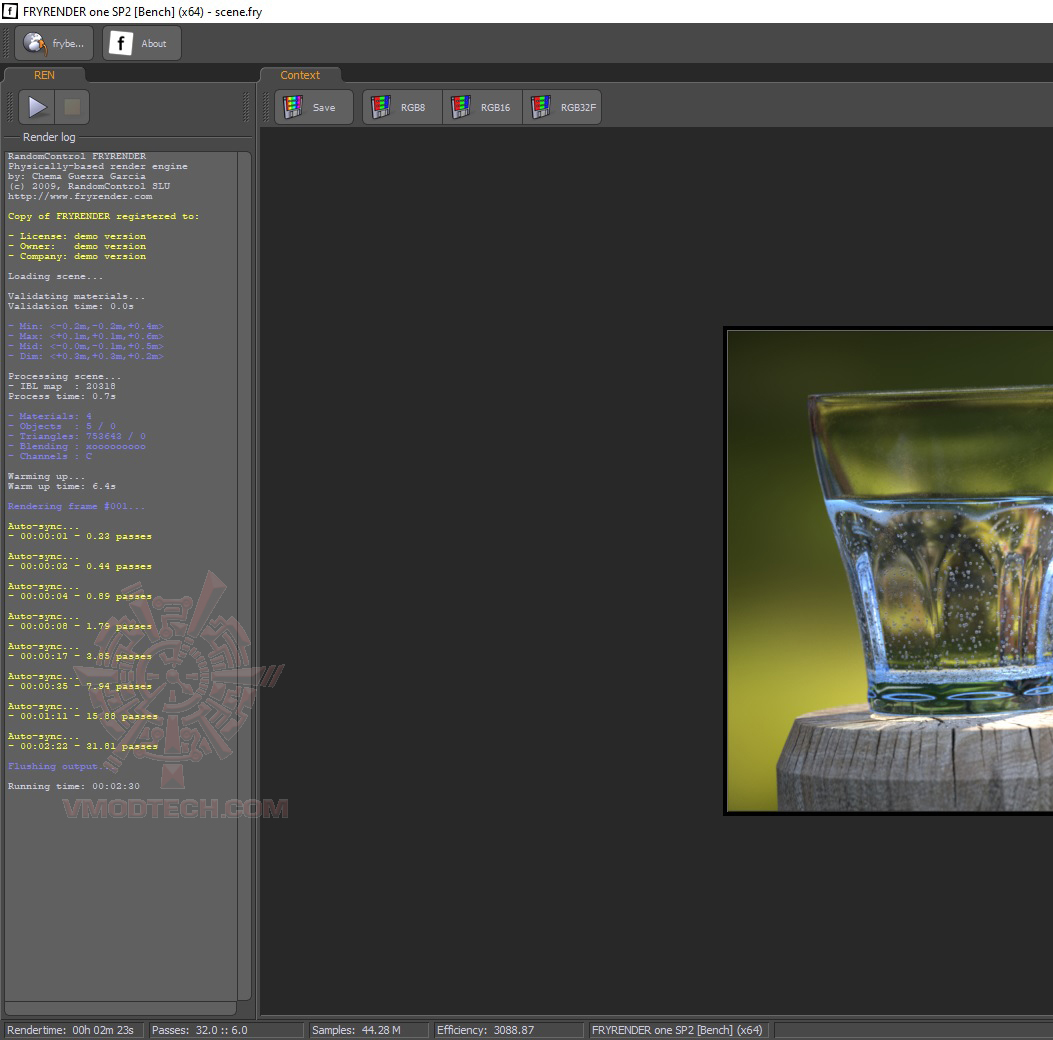This screenshot has height=1040, width=1053.
Task: Click the frybe... globe toolbar button
Action: tap(54, 44)
